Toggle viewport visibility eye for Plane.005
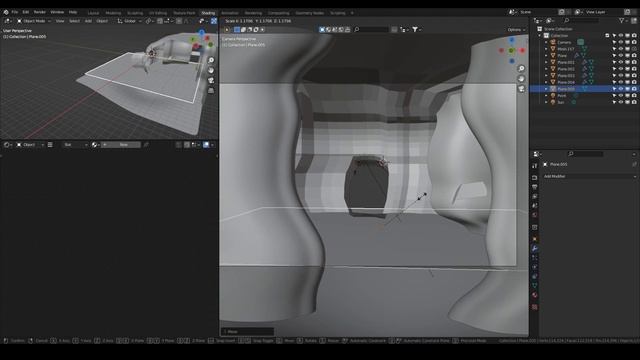This screenshot has height=360, width=640. click(620, 89)
